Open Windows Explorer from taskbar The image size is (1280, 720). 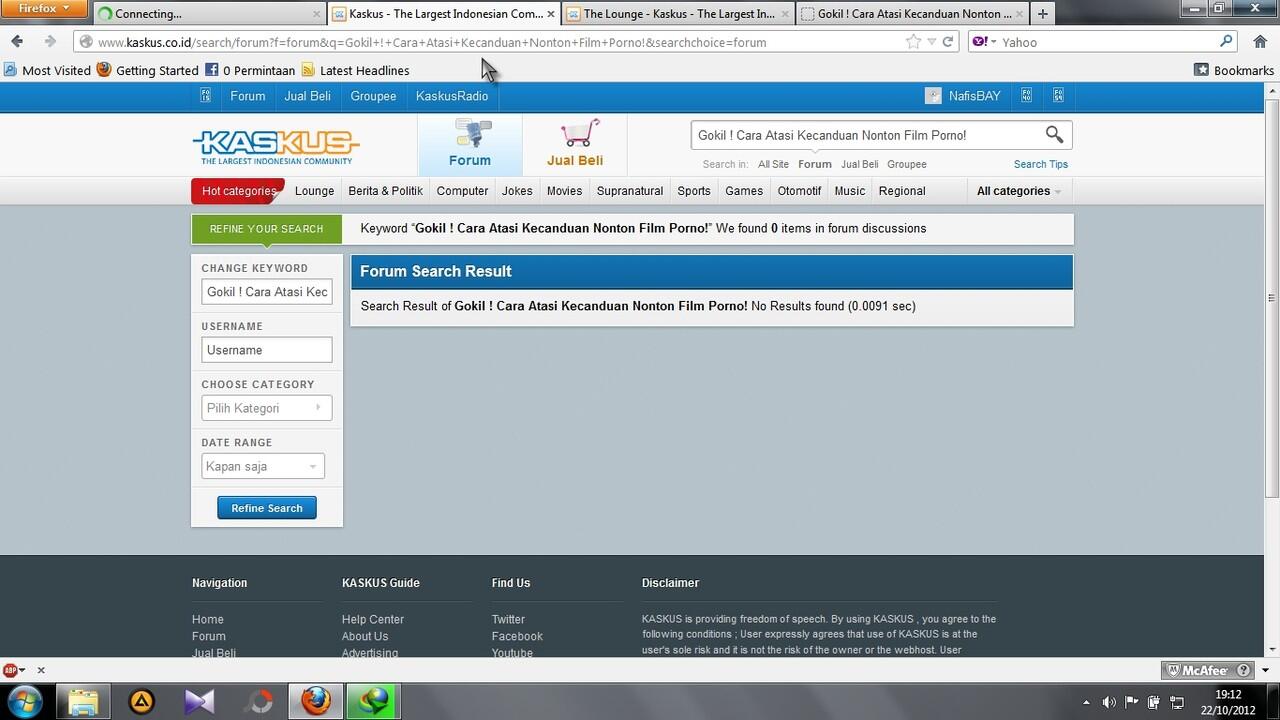[83, 701]
